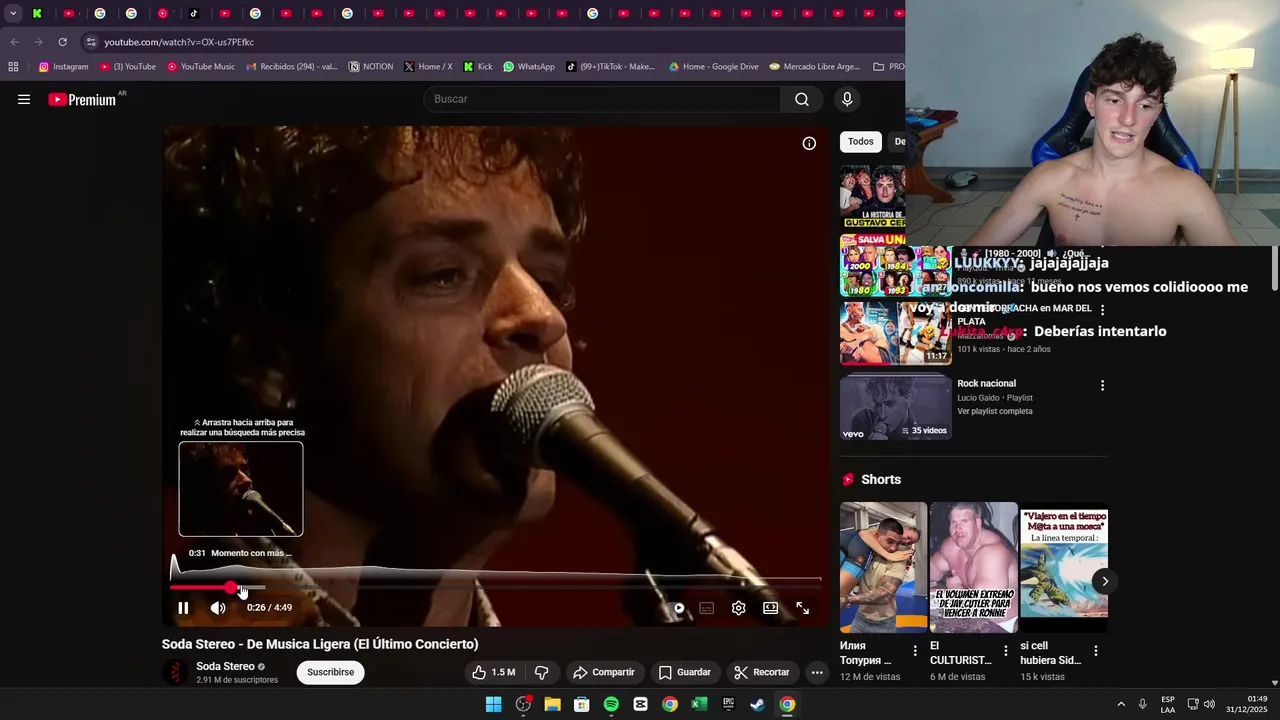Pause the video playback
The image size is (1280, 720).
(x=183, y=608)
